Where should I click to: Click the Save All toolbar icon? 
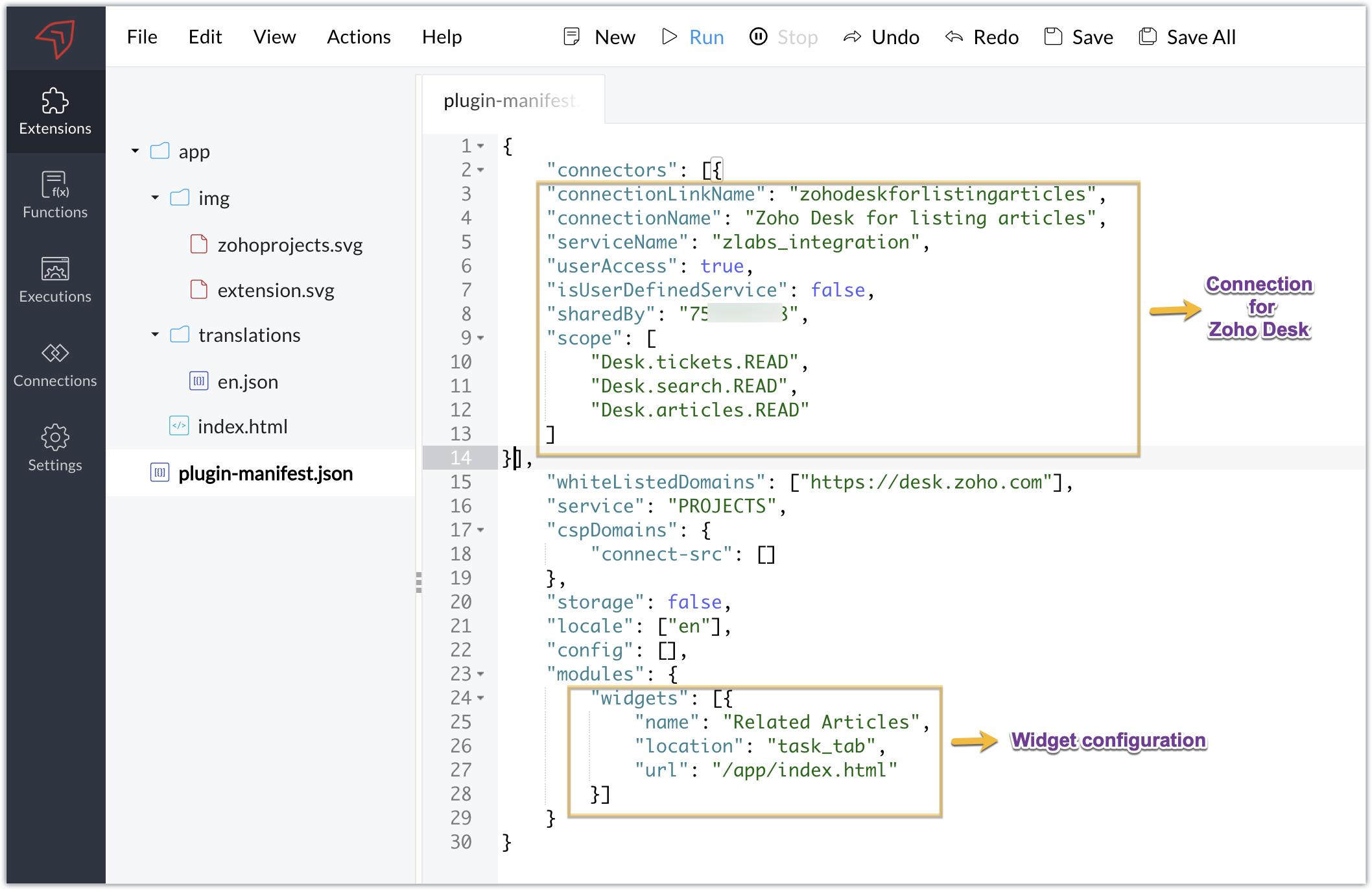1148,37
